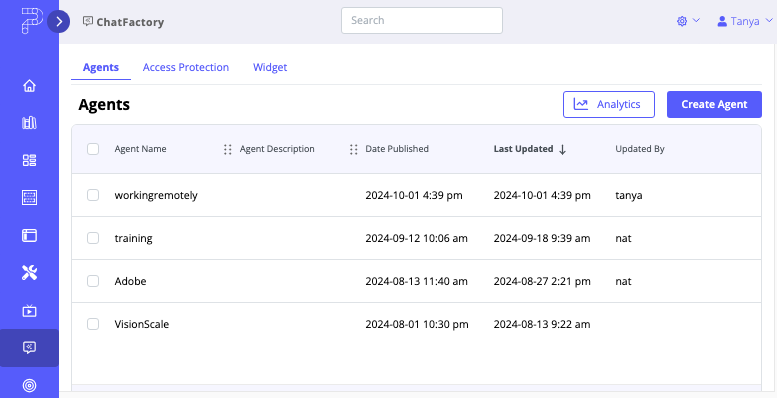
Task: Open the training agent
Action: [x=133, y=238]
